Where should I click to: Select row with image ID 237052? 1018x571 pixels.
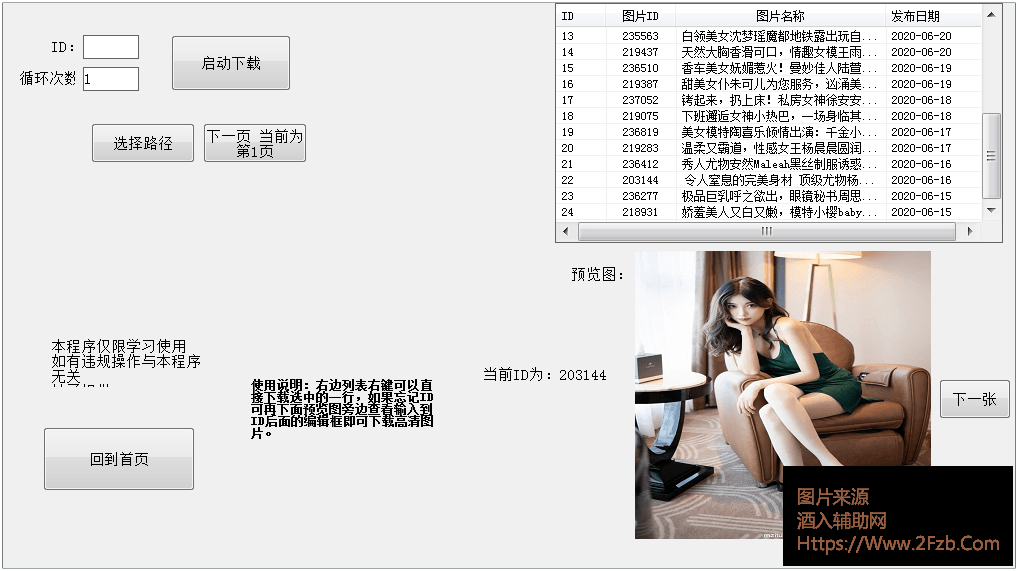[x=769, y=100]
